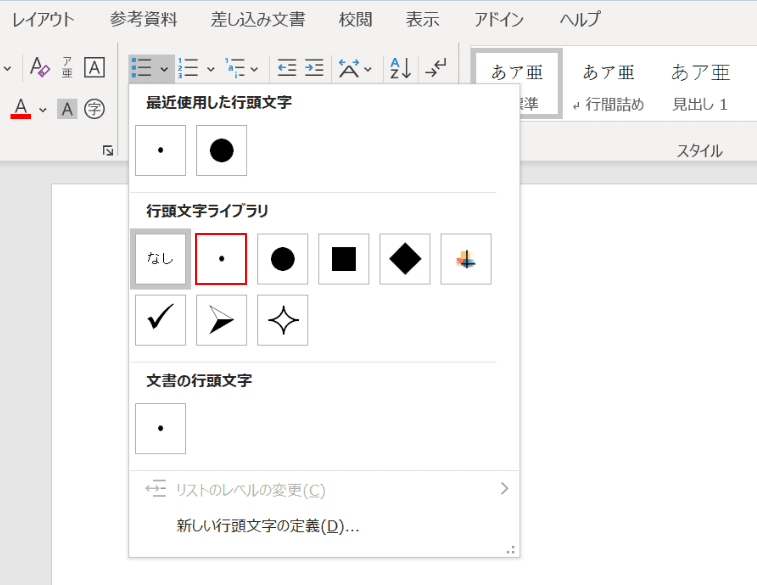Open the 参考資料 tab
This screenshot has width=757, height=585.
click(x=143, y=20)
